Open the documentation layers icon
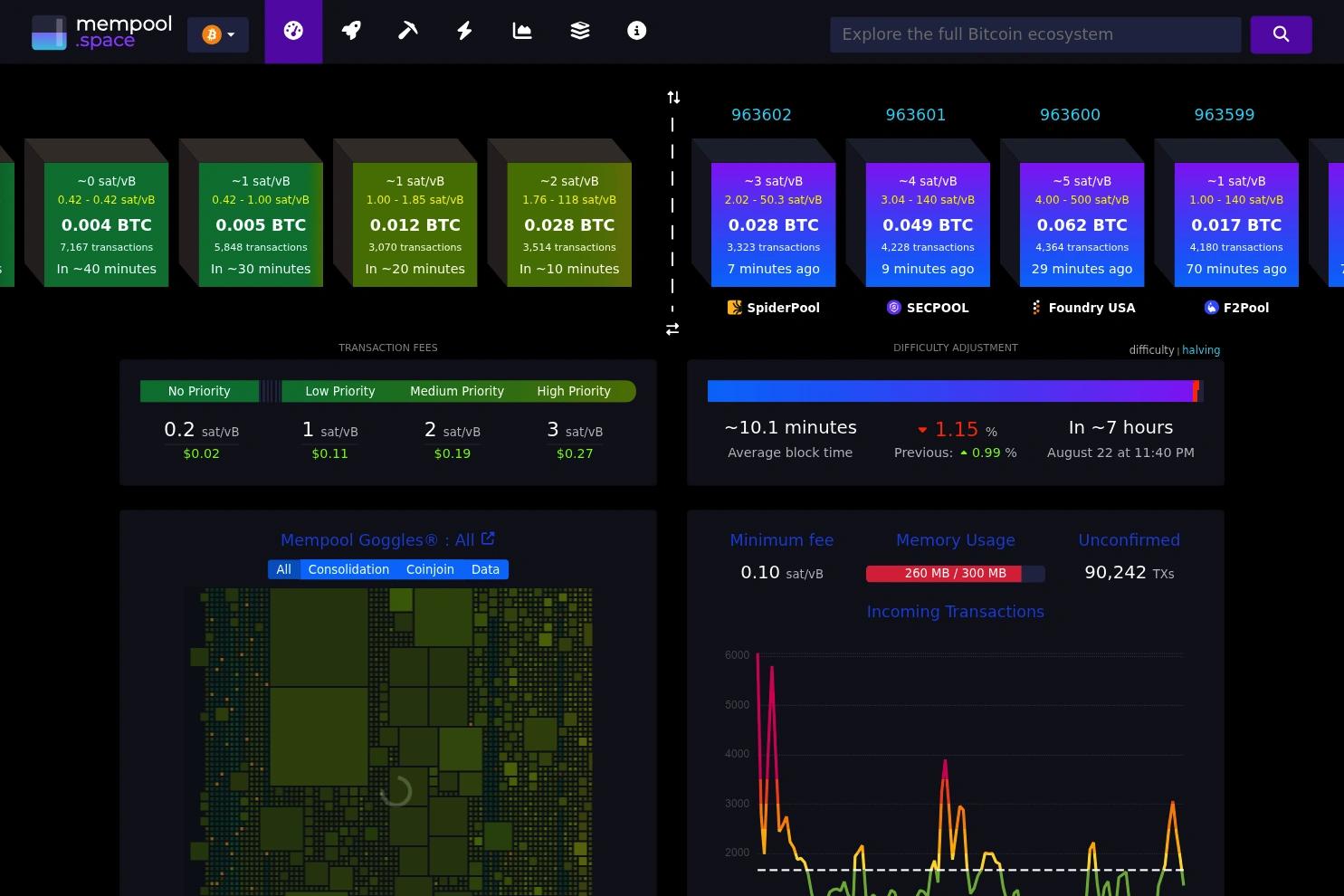1344x896 pixels. tap(580, 31)
